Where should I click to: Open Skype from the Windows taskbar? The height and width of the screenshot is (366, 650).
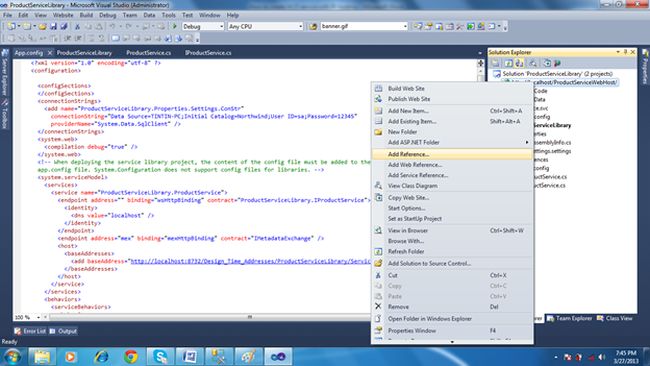tap(160, 356)
